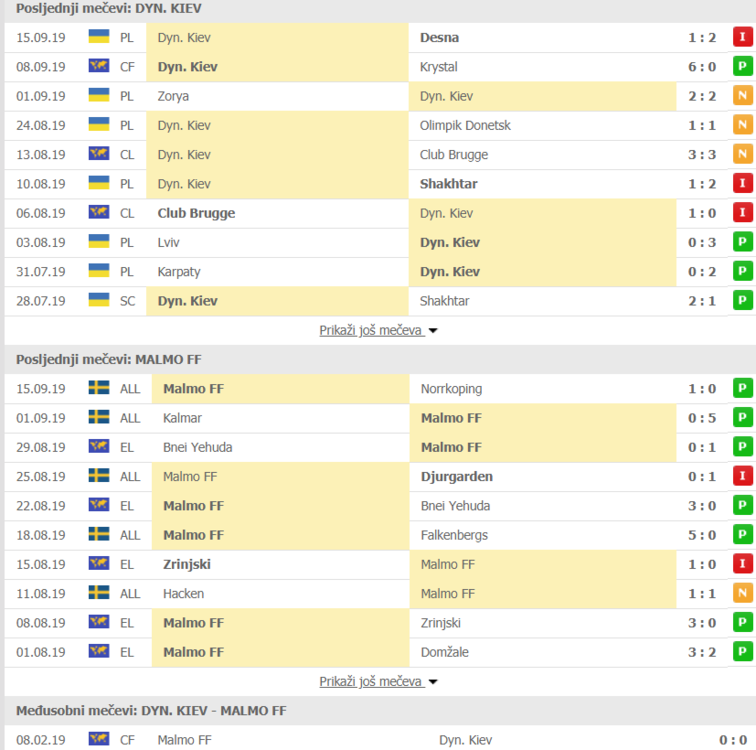Click the Europe flag icon in the Krystal row
Image resolution: width=756 pixels, height=750 pixels.
(99, 66)
